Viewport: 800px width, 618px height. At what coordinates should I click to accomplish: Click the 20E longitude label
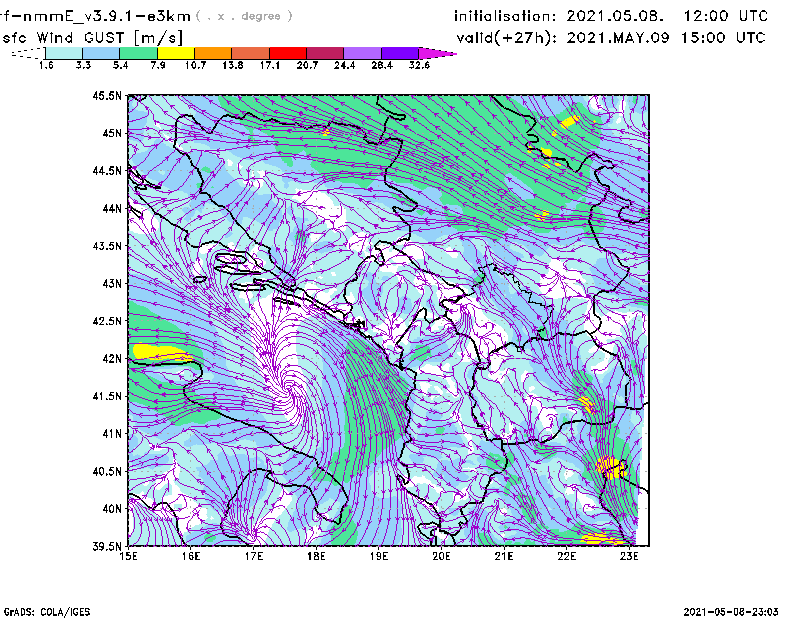(441, 556)
